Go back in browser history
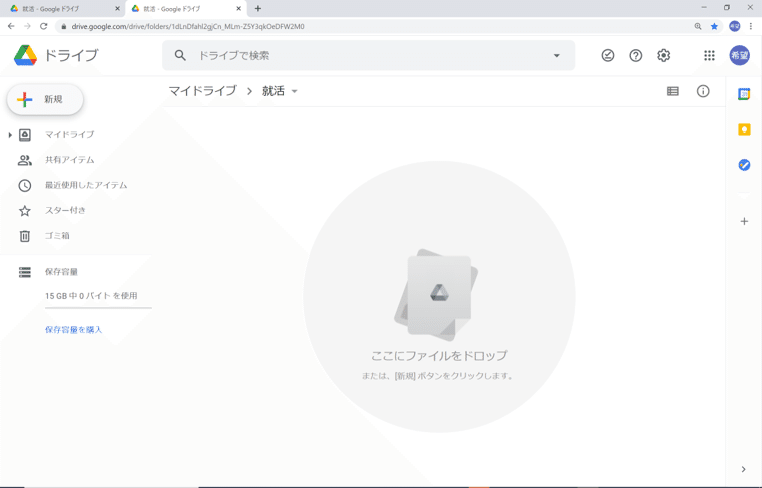The image size is (762, 488). pos(11,26)
